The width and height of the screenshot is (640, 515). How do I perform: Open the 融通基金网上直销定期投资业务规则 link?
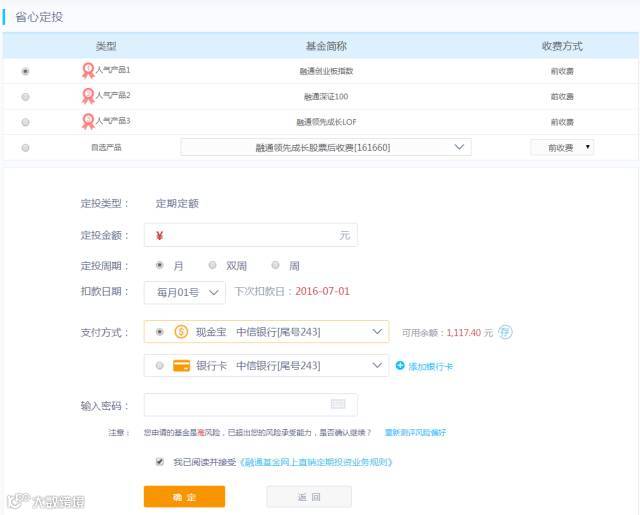(316, 462)
